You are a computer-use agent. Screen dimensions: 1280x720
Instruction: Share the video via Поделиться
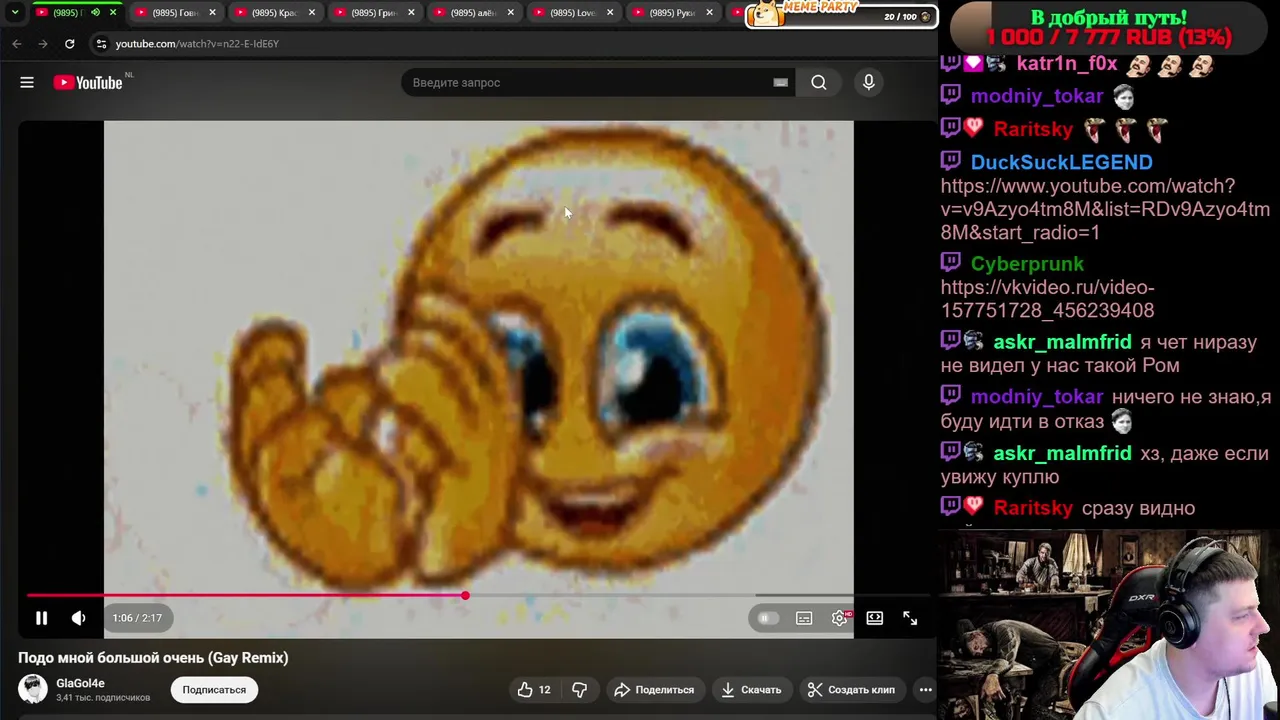(654, 690)
